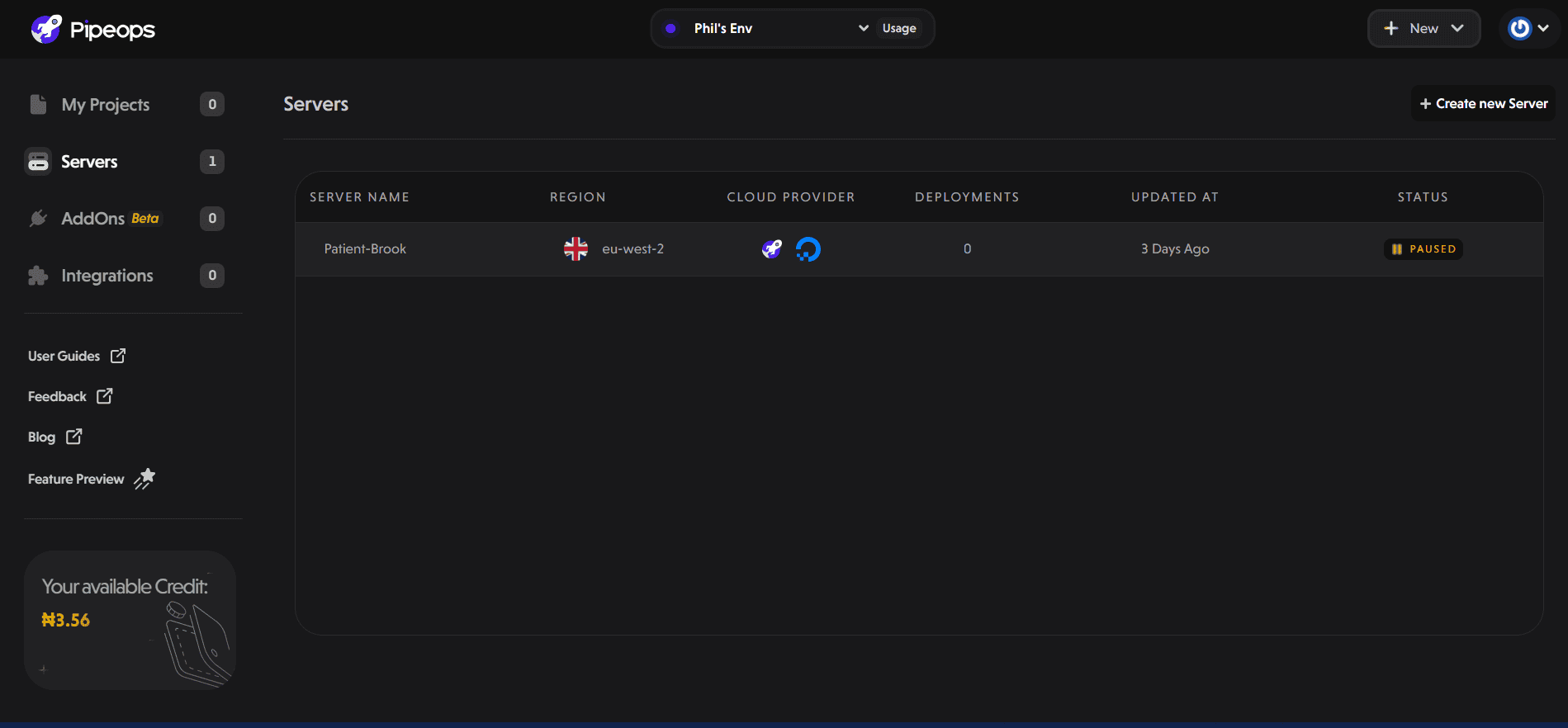Open the Feedback link
Screen dimensions: 1568x728
click(x=57, y=396)
